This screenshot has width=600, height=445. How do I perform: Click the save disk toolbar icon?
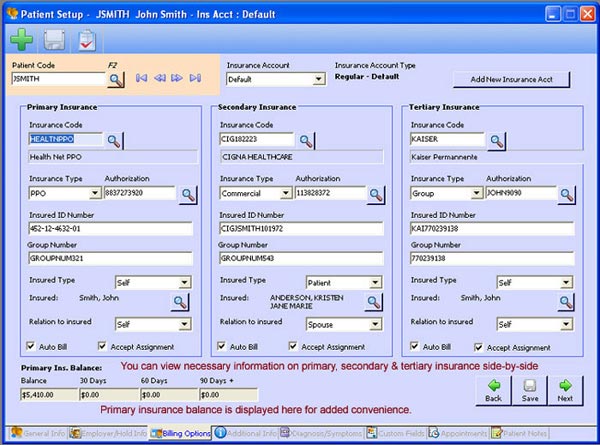click(x=55, y=39)
